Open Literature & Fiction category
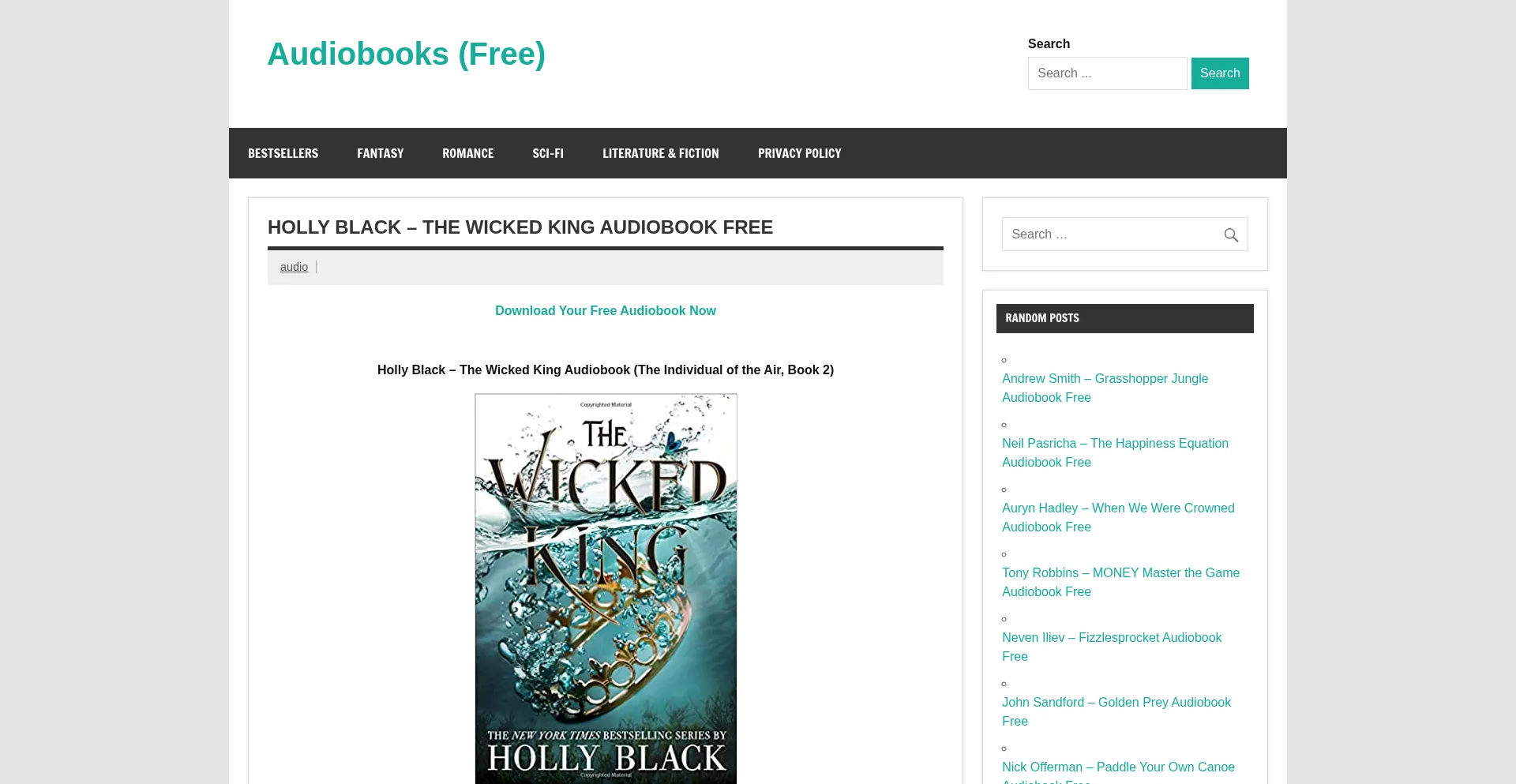 [x=661, y=153]
